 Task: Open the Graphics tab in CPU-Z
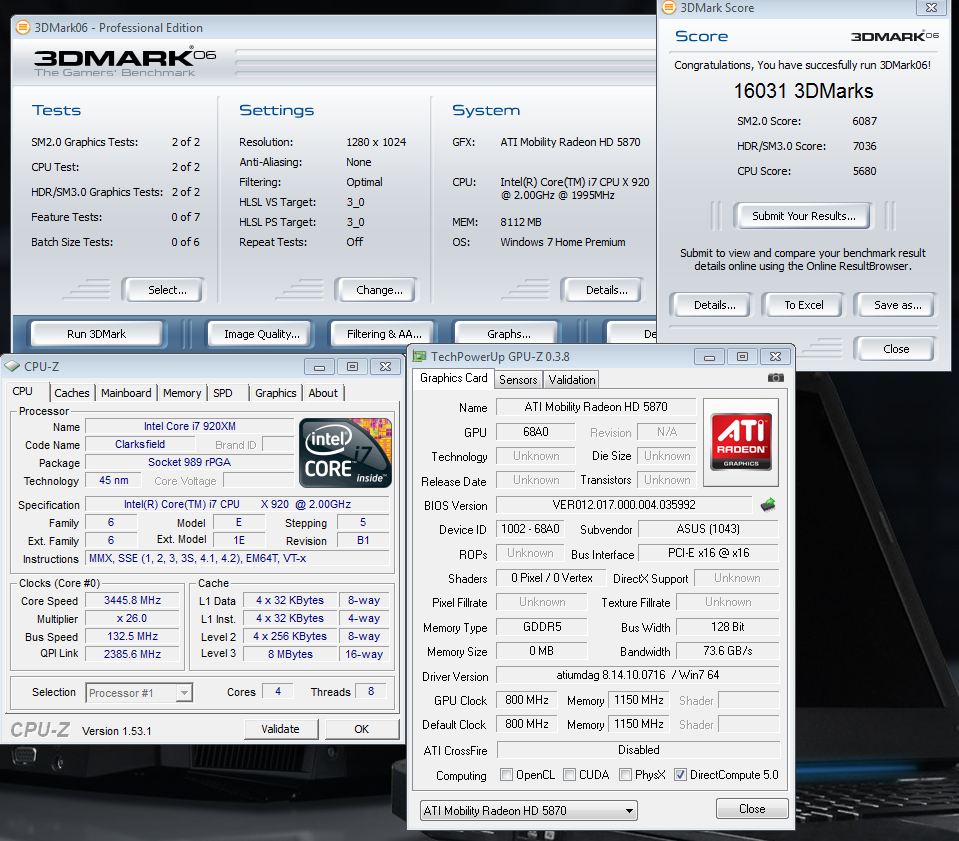coord(275,393)
